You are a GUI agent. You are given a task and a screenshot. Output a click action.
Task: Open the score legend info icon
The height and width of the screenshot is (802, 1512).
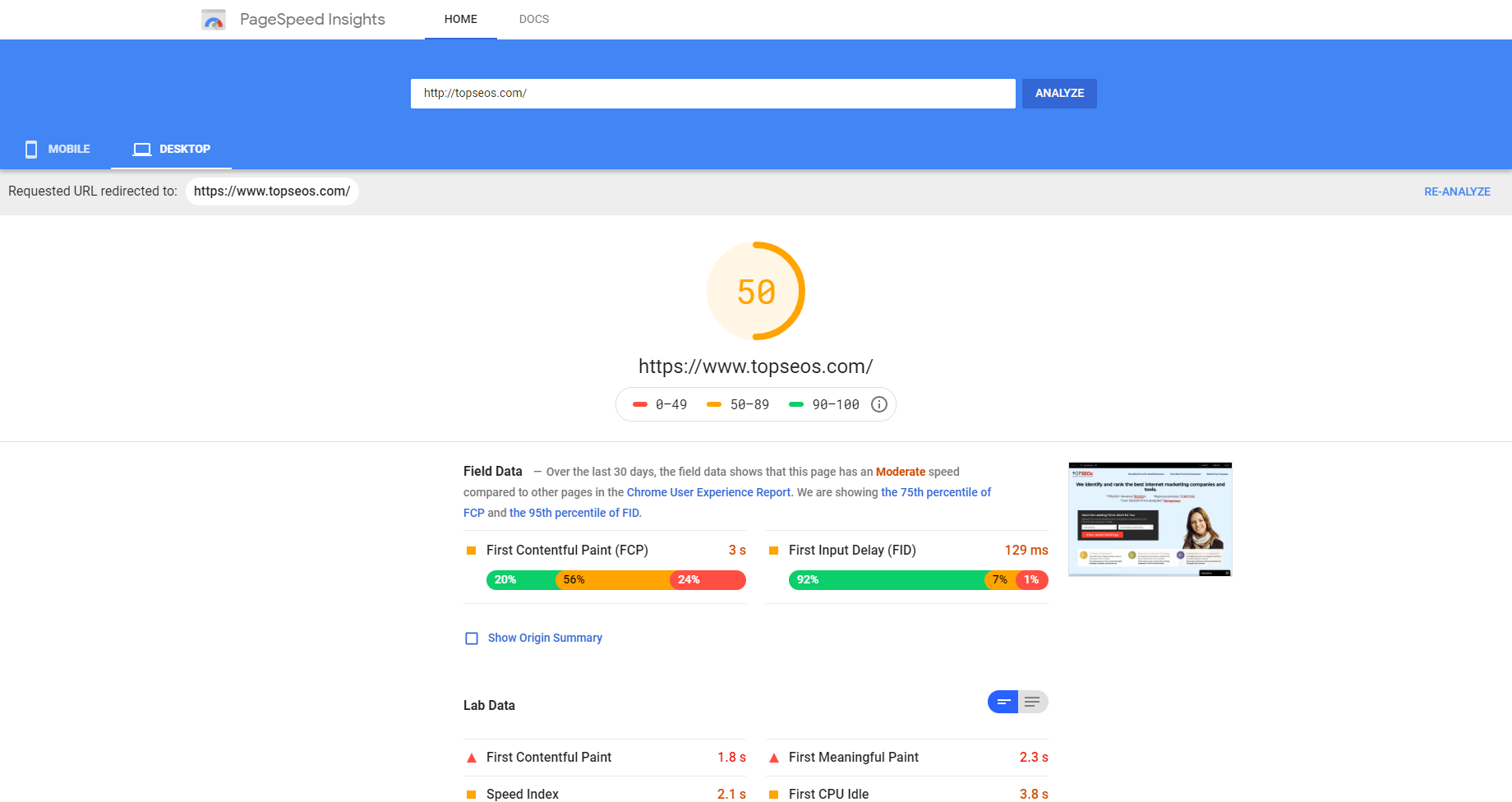coord(878,403)
